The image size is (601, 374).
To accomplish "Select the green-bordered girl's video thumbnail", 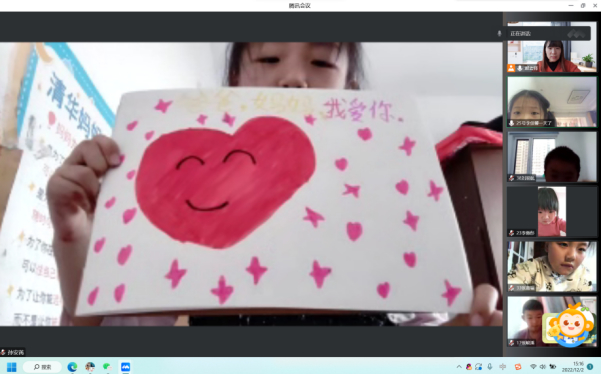I will (552, 102).
